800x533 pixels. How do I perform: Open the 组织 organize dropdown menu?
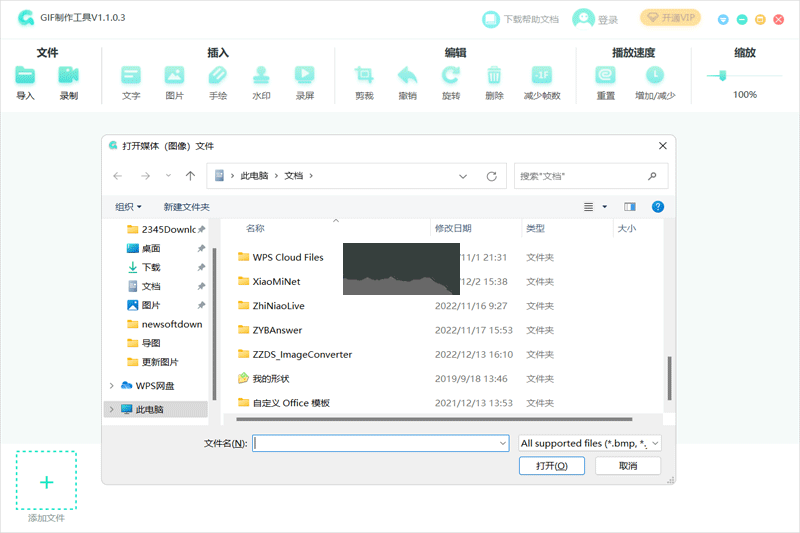coord(128,207)
